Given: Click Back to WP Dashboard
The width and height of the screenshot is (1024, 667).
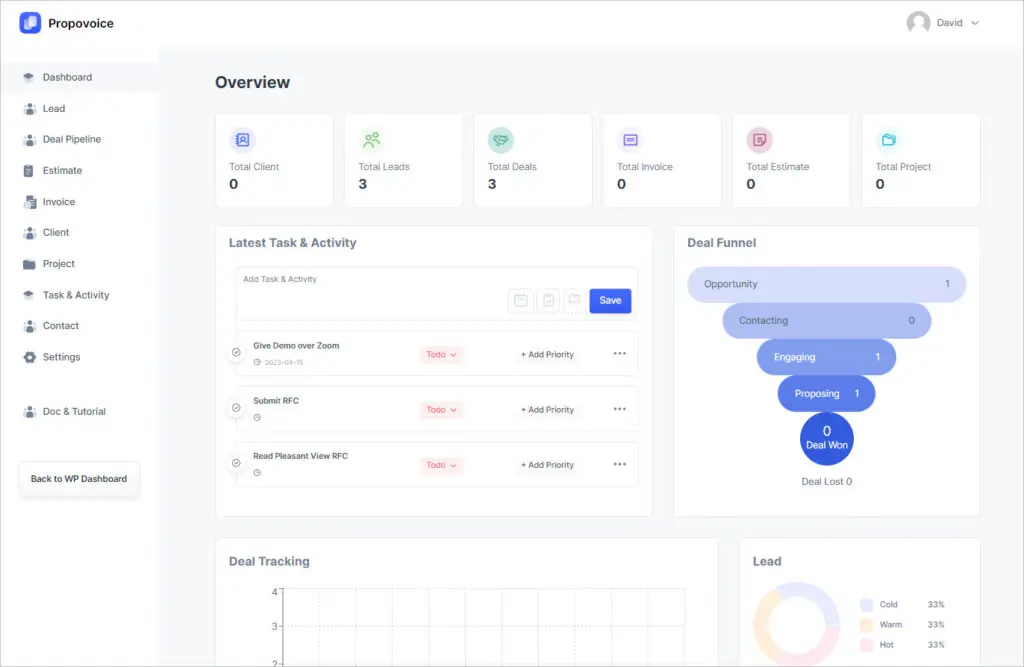Looking at the screenshot, I should pos(78,479).
